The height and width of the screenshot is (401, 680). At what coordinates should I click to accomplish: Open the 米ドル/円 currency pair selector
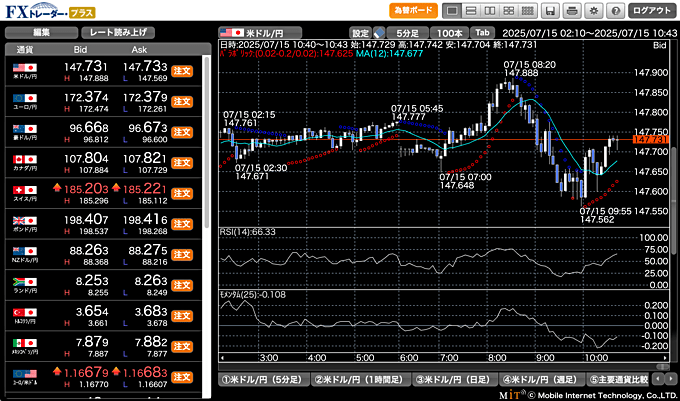click(x=260, y=33)
